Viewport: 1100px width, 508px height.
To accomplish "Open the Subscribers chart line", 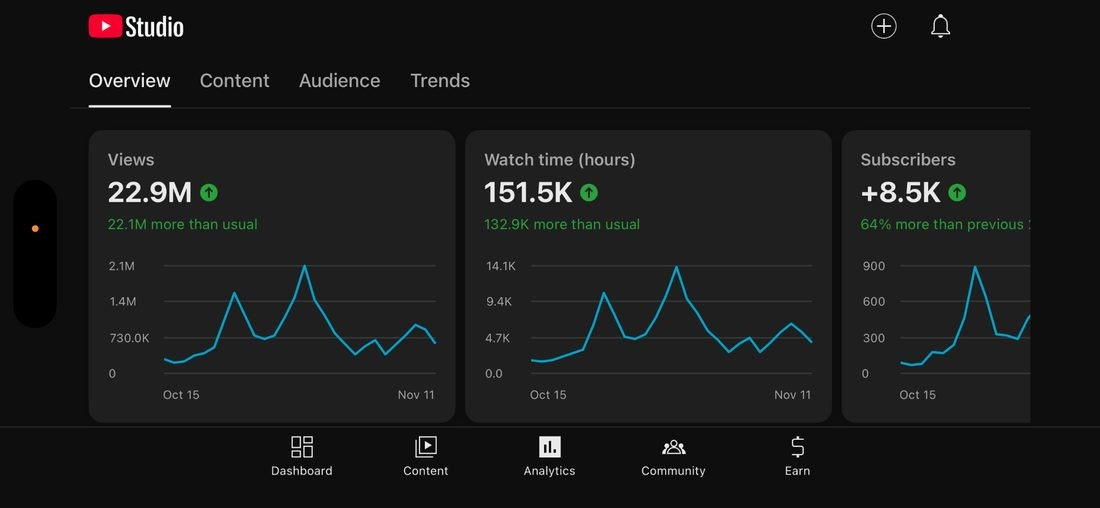I will coord(965,316).
